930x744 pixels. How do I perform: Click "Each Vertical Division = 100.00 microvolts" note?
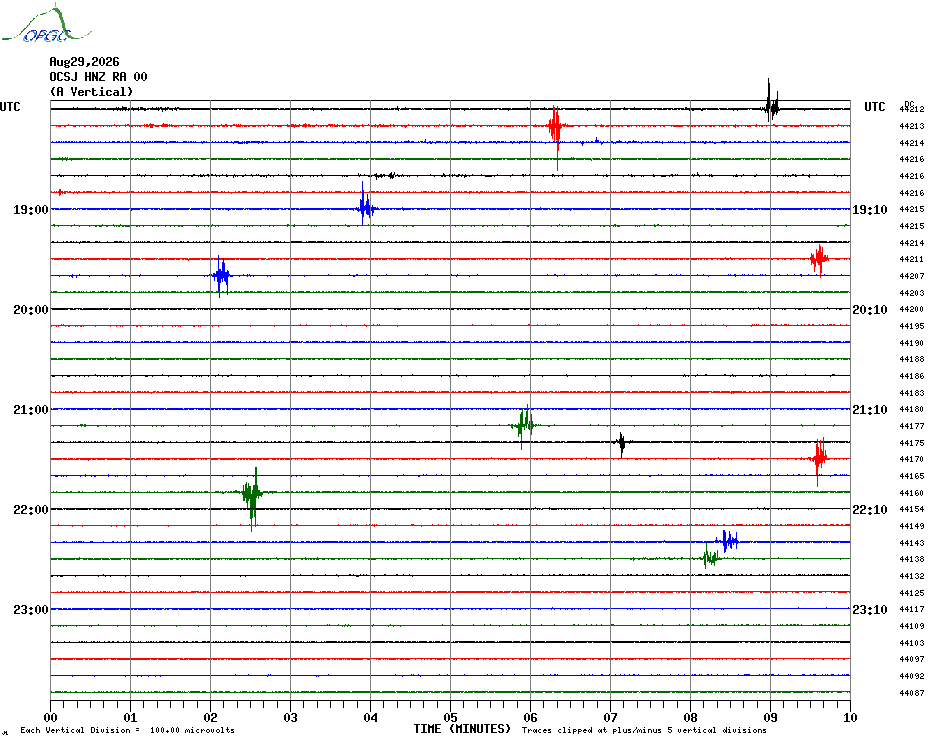coord(128,730)
